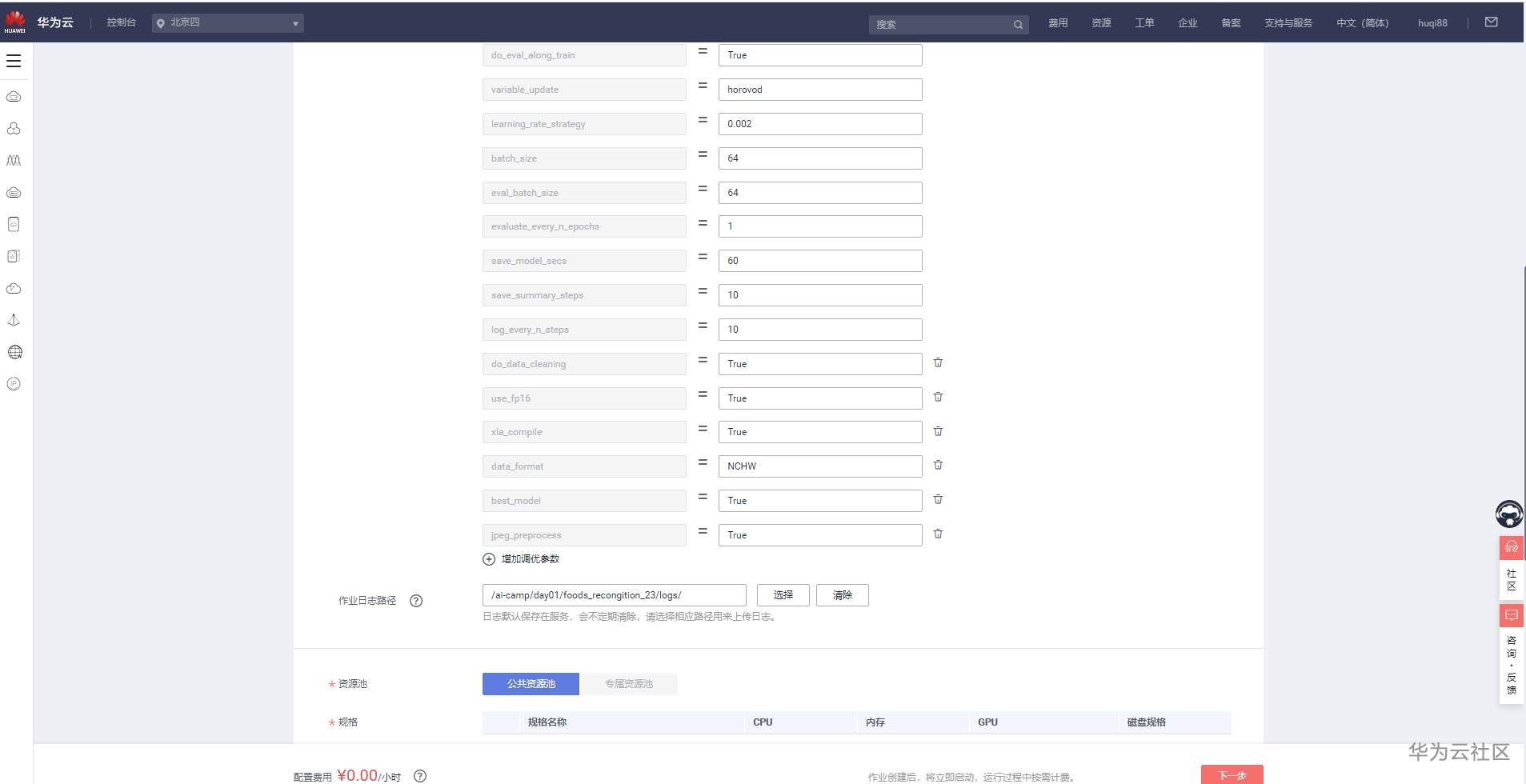The width and height of the screenshot is (1526, 784).
Task: Click 下一步 to proceed
Action: coord(1232,774)
